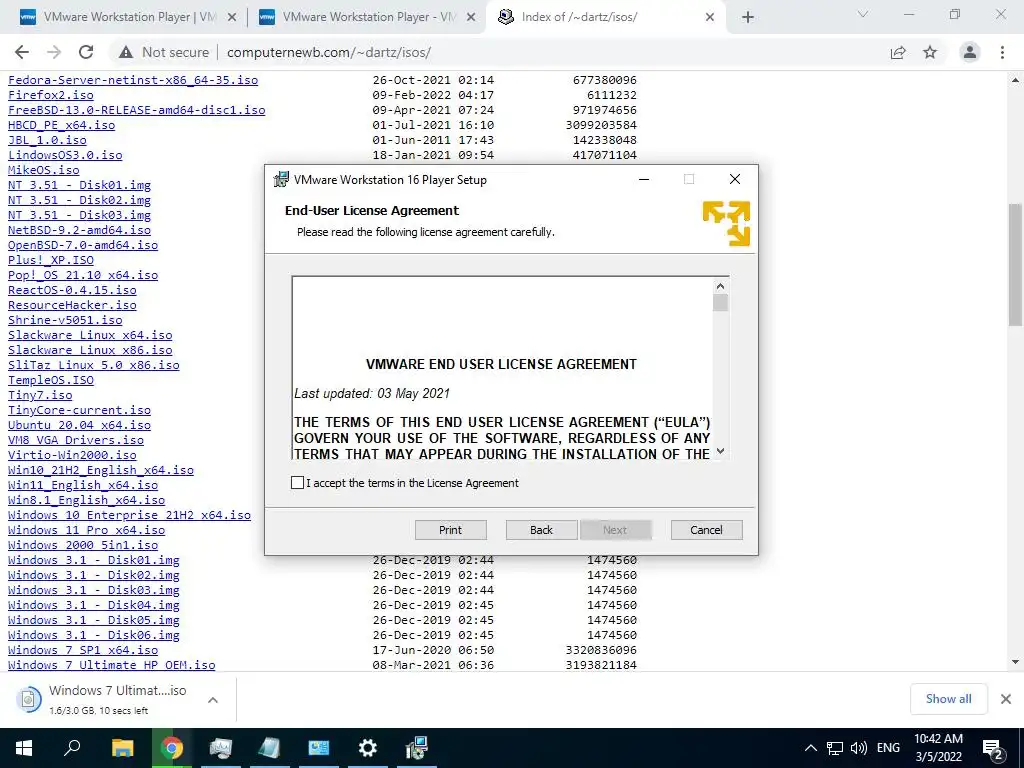
Task: Open FreeBSD-13.0-RELEASE-amd64-disc1.iso link
Action: click(x=136, y=110)
